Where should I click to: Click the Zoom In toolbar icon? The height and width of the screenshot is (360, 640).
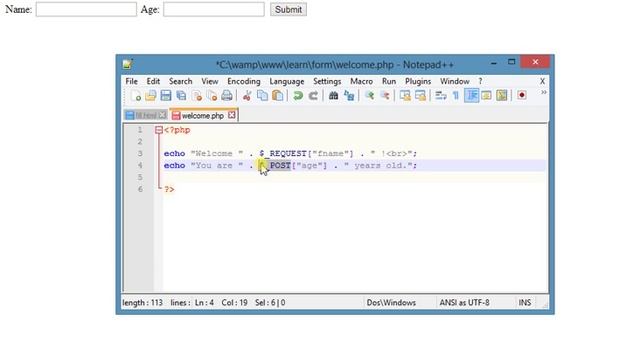(x=369, y=96)
